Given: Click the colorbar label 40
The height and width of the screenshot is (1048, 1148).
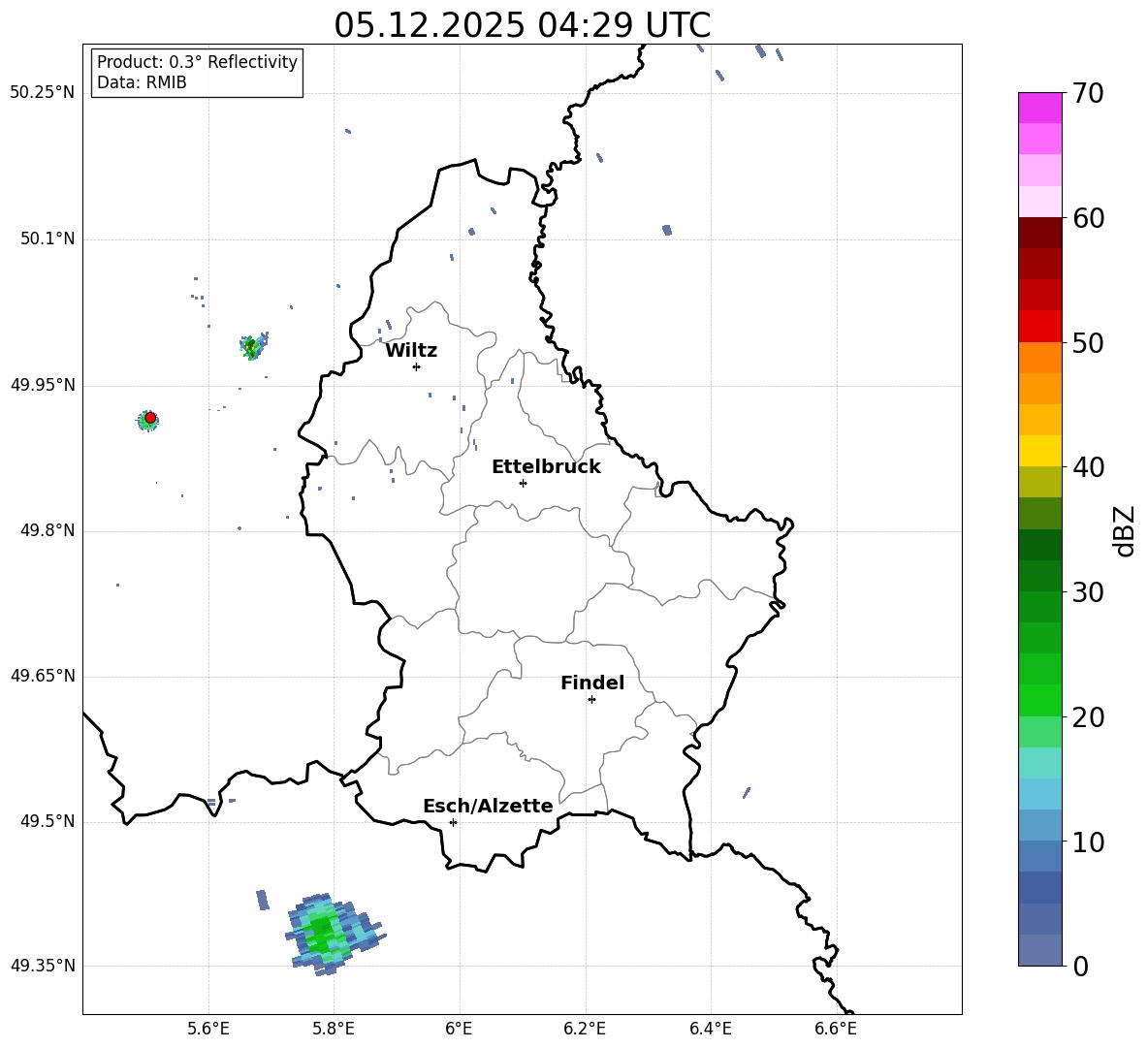Looking at the screenshot, I should pyautogui.click(x=1088, y=467).
